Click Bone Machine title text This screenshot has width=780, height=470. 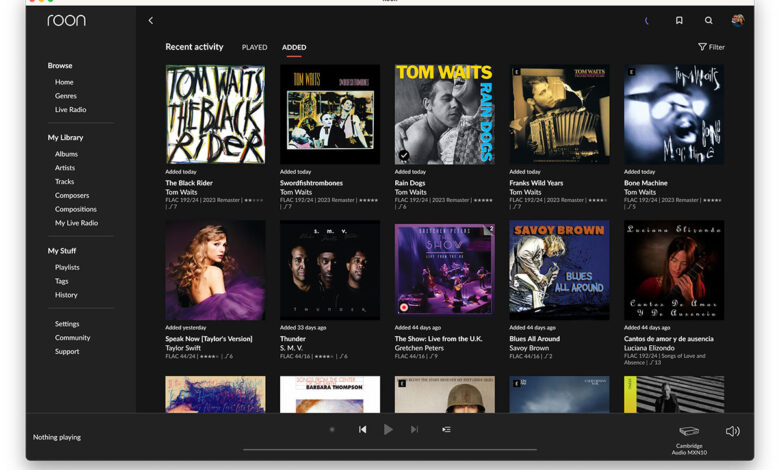click(x=646, y=183)
